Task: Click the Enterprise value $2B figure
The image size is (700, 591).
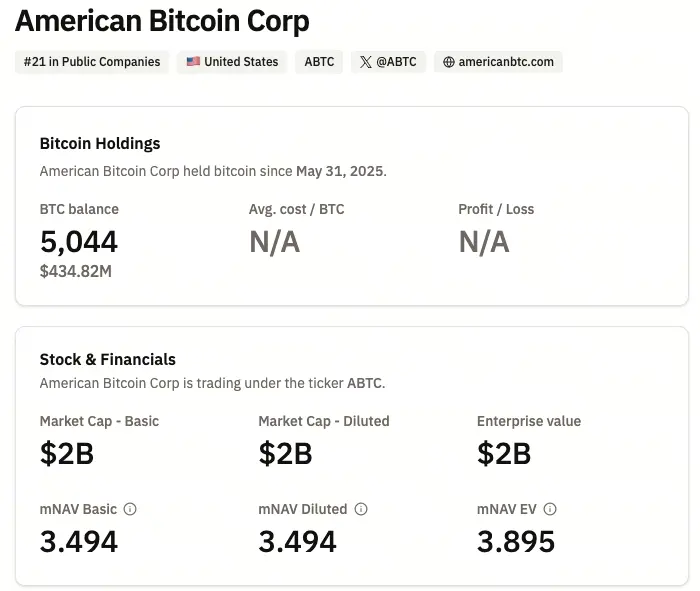Action: coord(504,453)
